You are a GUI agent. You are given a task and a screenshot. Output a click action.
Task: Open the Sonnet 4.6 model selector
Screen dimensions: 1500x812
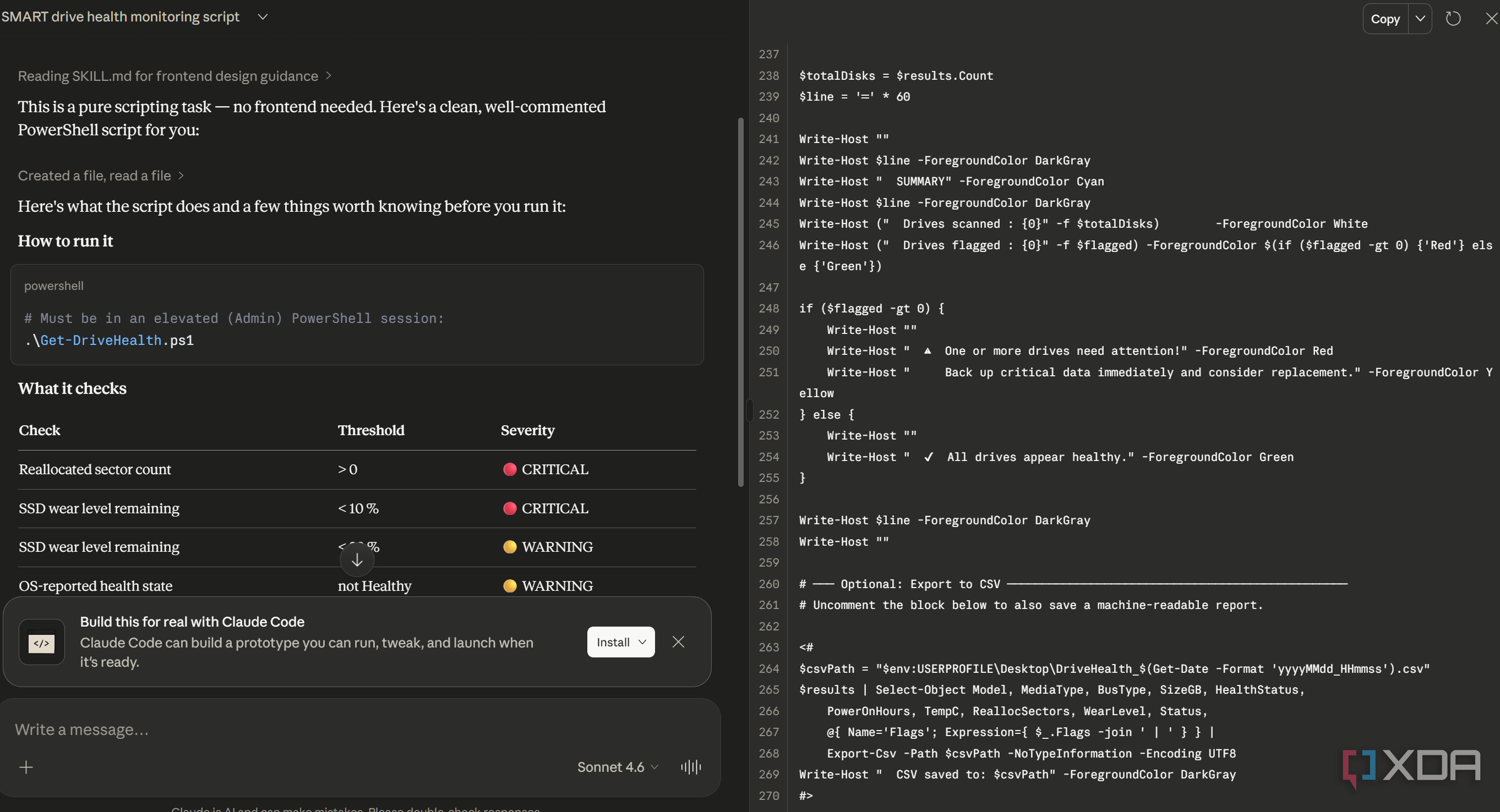point(617,767)
